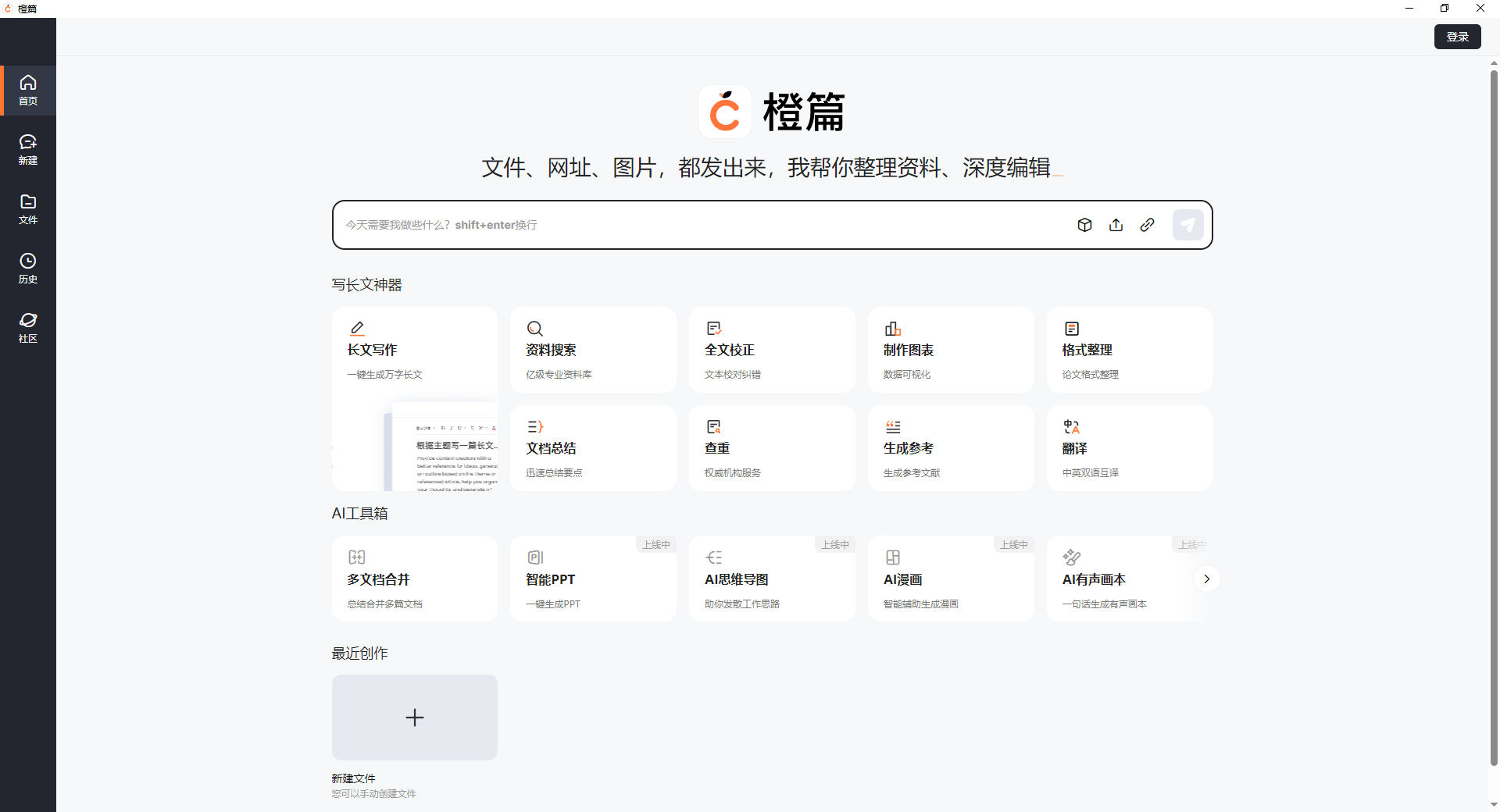Click the link attach icon in prompt box

pyautogui.click(x=1147, y=225)
